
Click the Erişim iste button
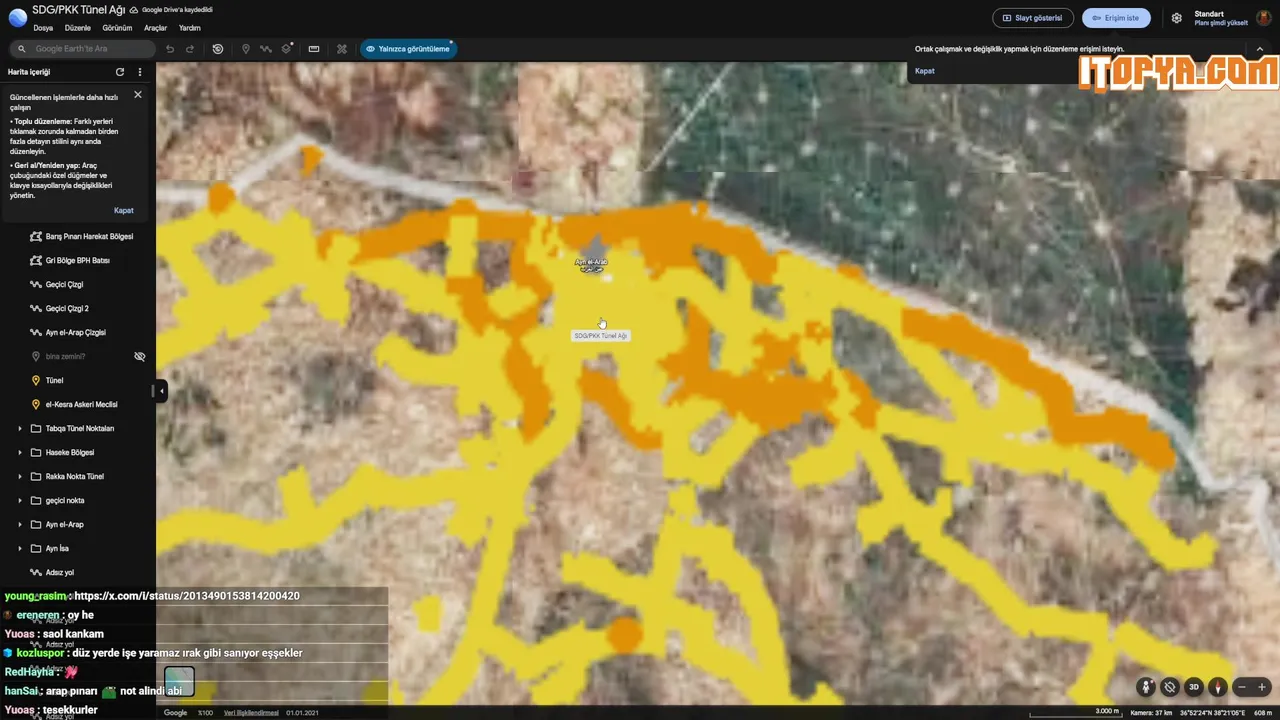(x=1116, y=18)
